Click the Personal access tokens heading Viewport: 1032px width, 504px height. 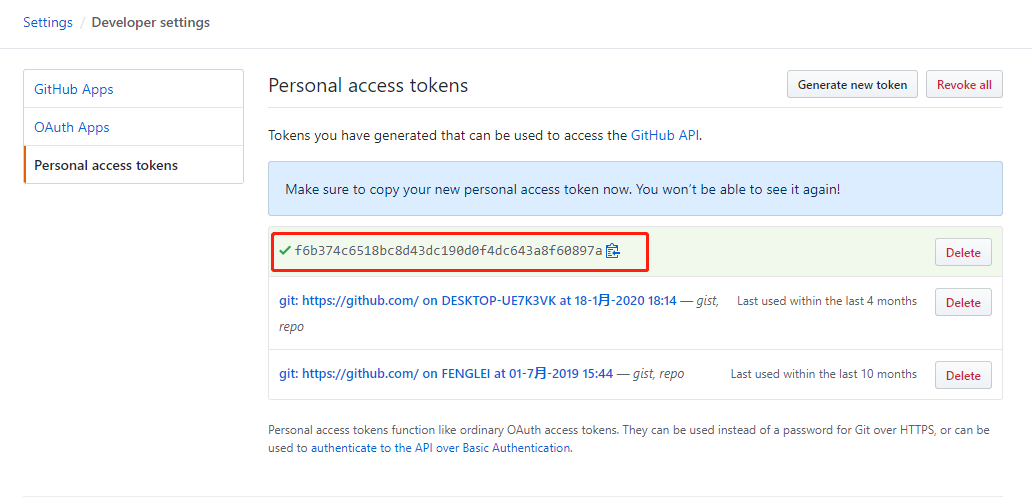point(368,85)
